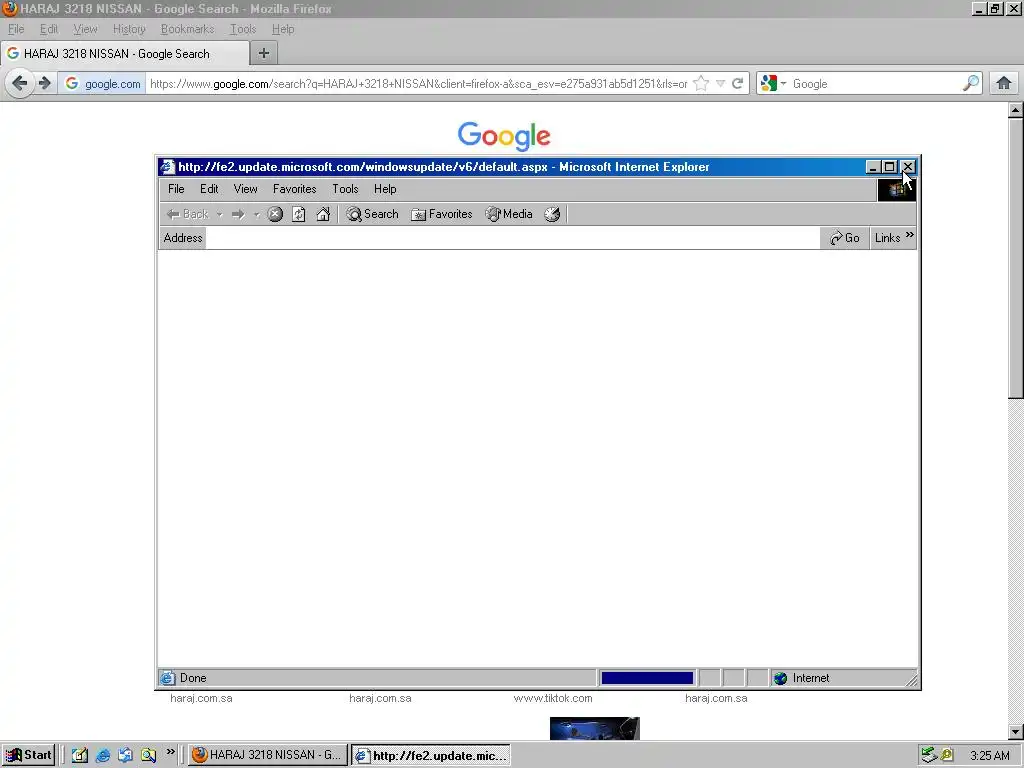Image resolution: width=1024 pixels, height=768 pixels.
Task: Click the Done status page icon in IE
Action: (x=168, y=679)
